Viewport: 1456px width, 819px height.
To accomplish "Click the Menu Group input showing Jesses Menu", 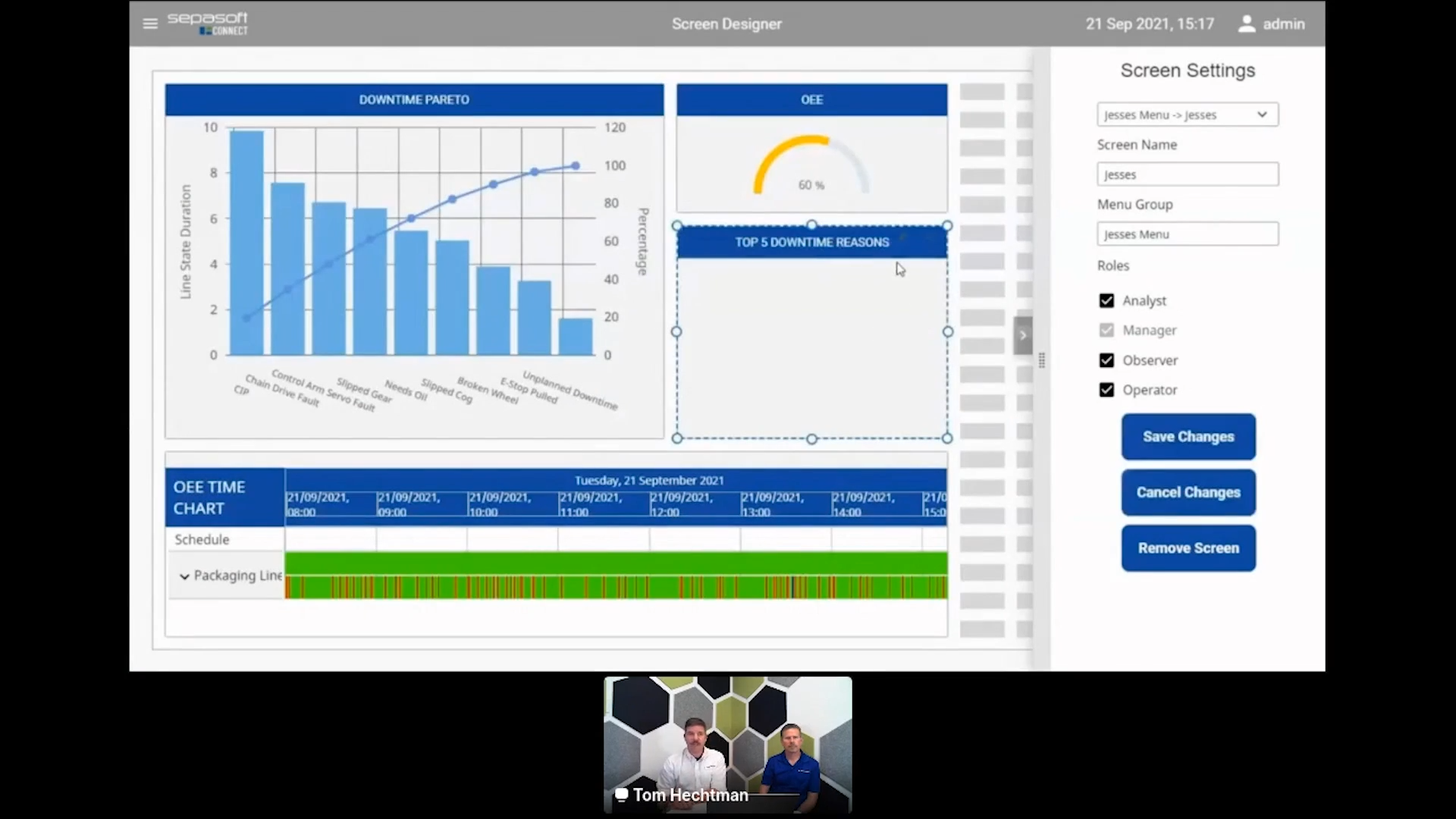I will point(1187,234).
